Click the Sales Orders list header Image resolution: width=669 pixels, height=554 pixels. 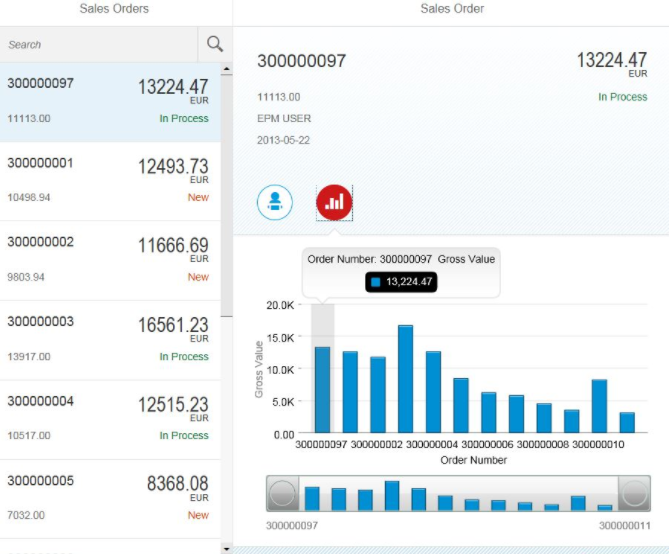pyautogui.click(x=114, y=9)
